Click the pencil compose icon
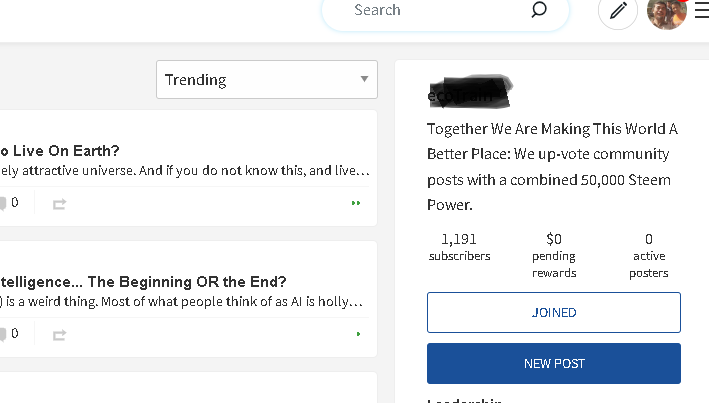This screenshot has height=403, width=709. [618, 12]
